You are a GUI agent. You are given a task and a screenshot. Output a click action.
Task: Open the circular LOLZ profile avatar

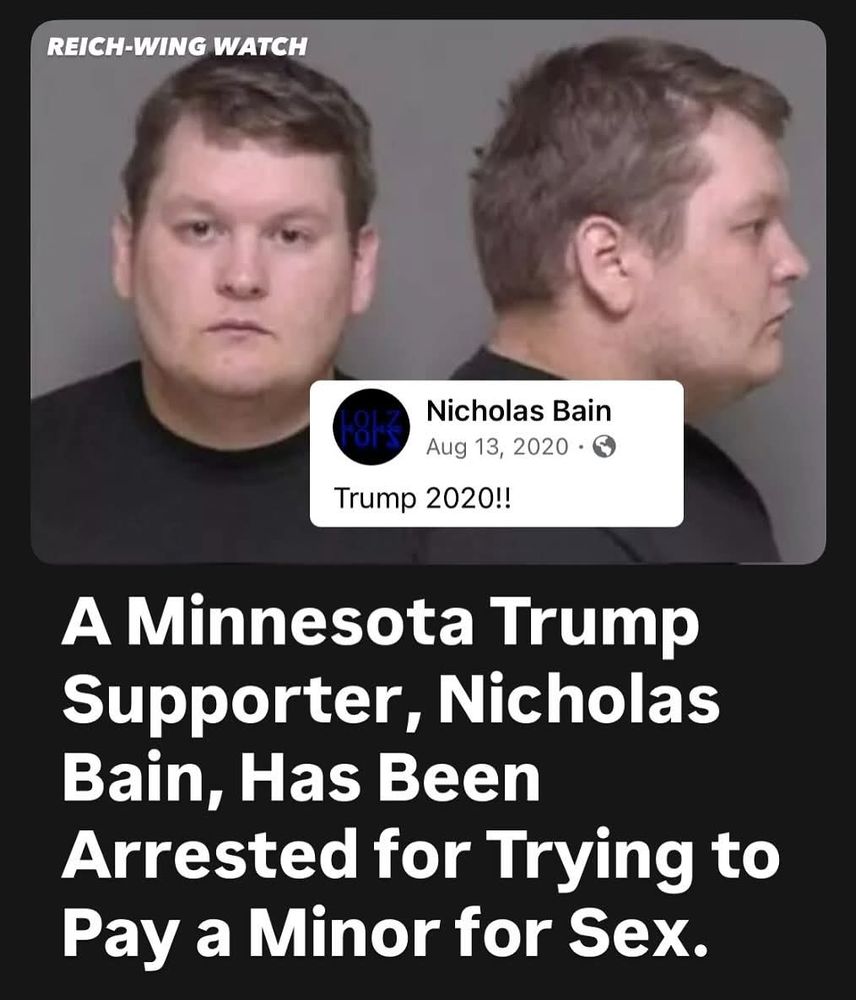[x=372, y=426]
